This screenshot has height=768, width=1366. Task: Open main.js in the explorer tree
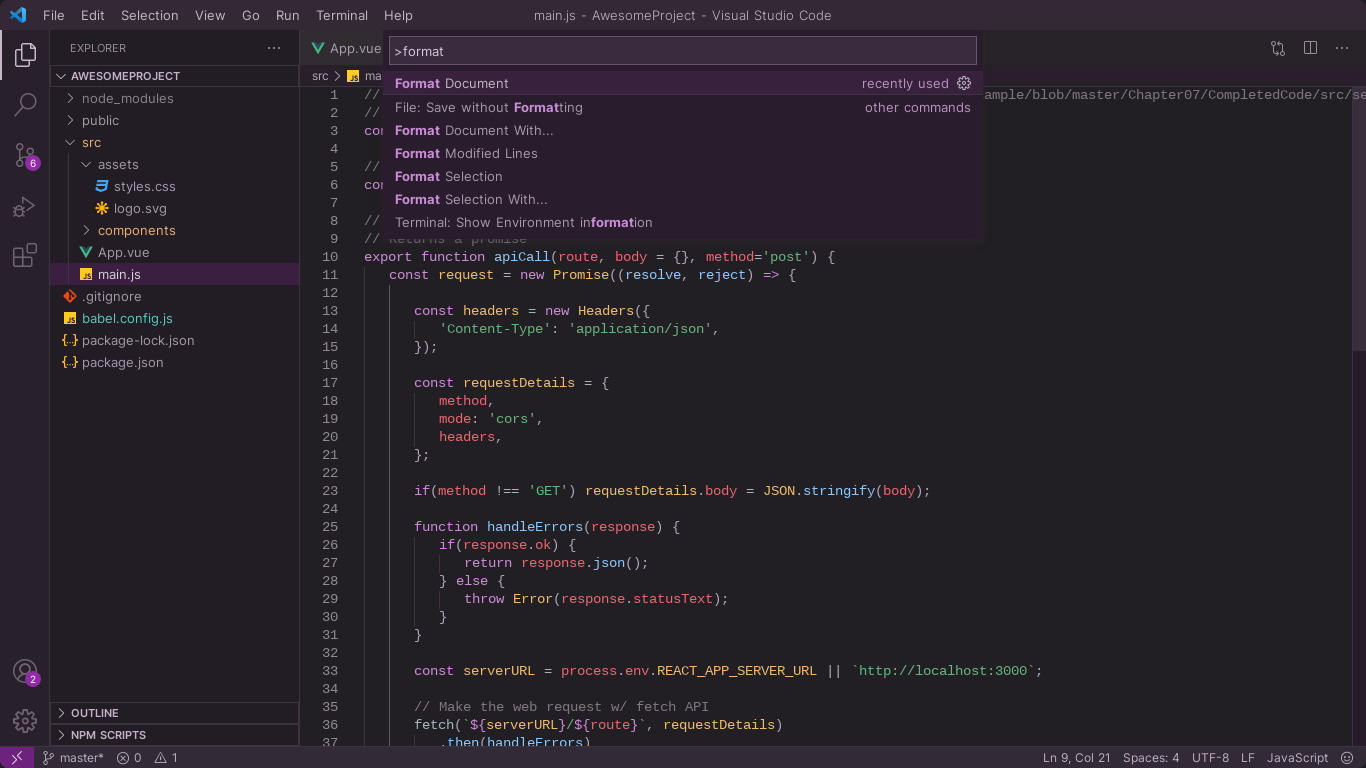(x=174, y=274)
